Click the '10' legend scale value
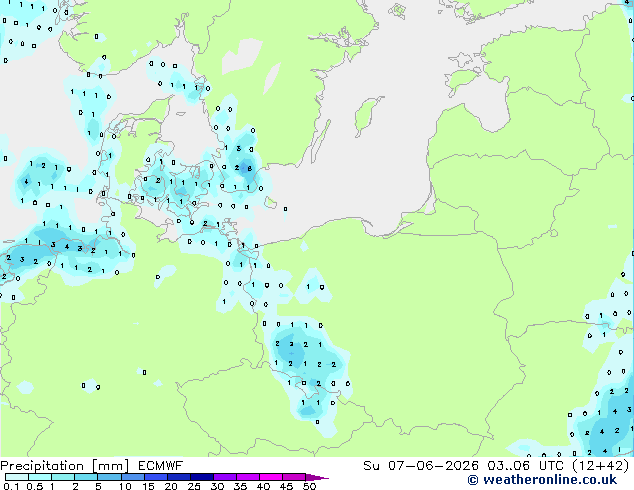 coord(125,486)
